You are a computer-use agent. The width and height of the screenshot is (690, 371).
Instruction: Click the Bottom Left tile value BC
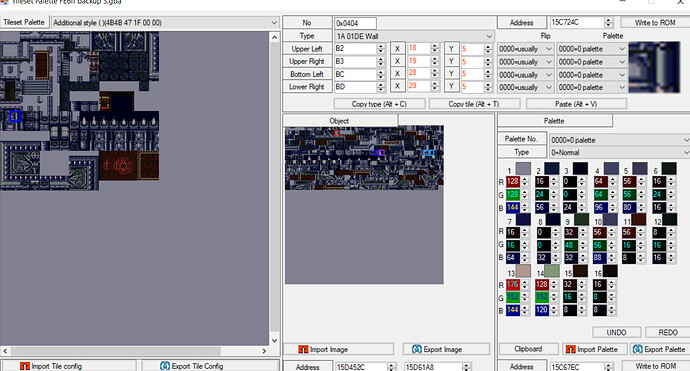click(x=356, y=74)
